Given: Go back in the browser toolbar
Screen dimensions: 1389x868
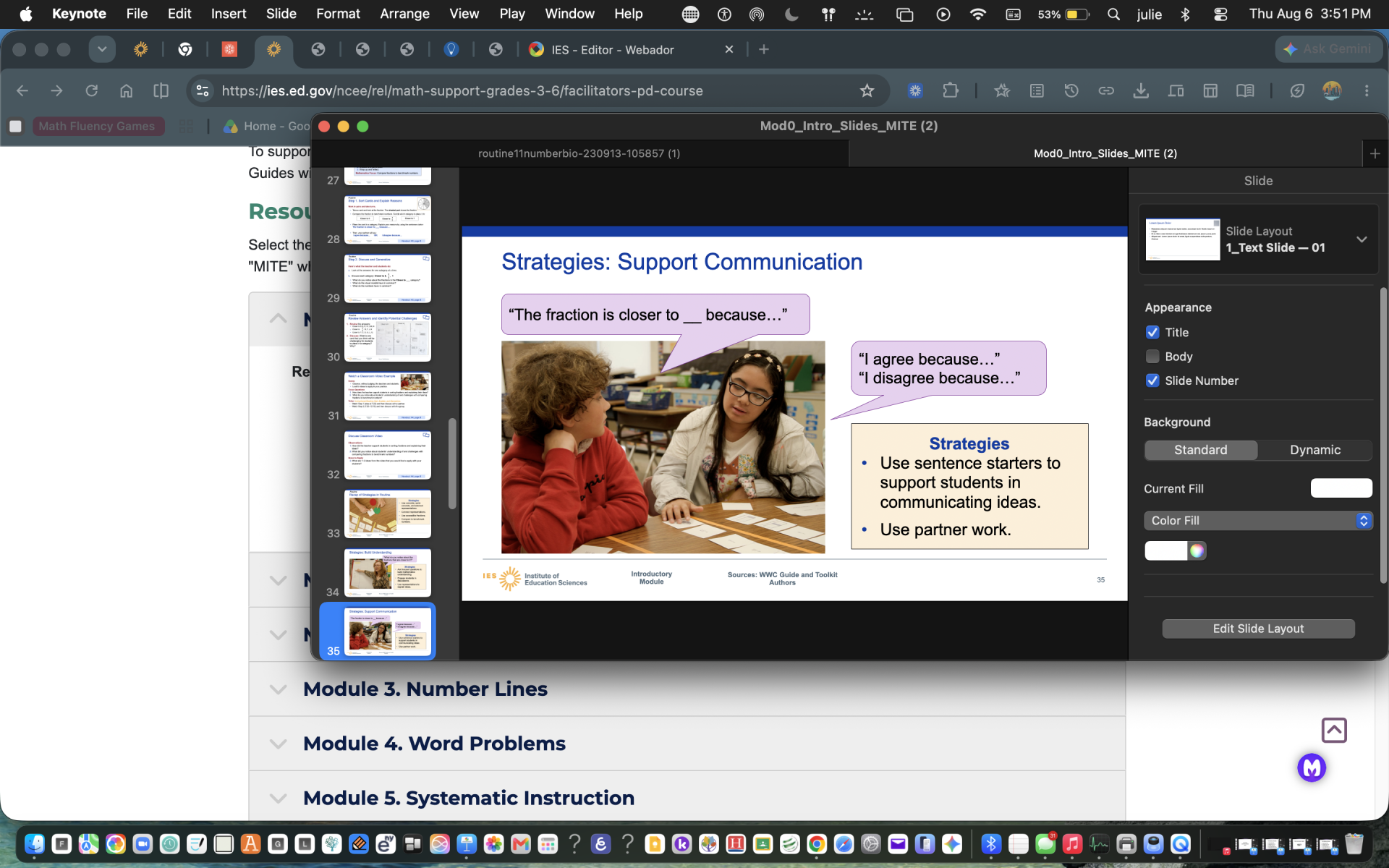Looking at the screenshot, I should click(x=22, y=90).
